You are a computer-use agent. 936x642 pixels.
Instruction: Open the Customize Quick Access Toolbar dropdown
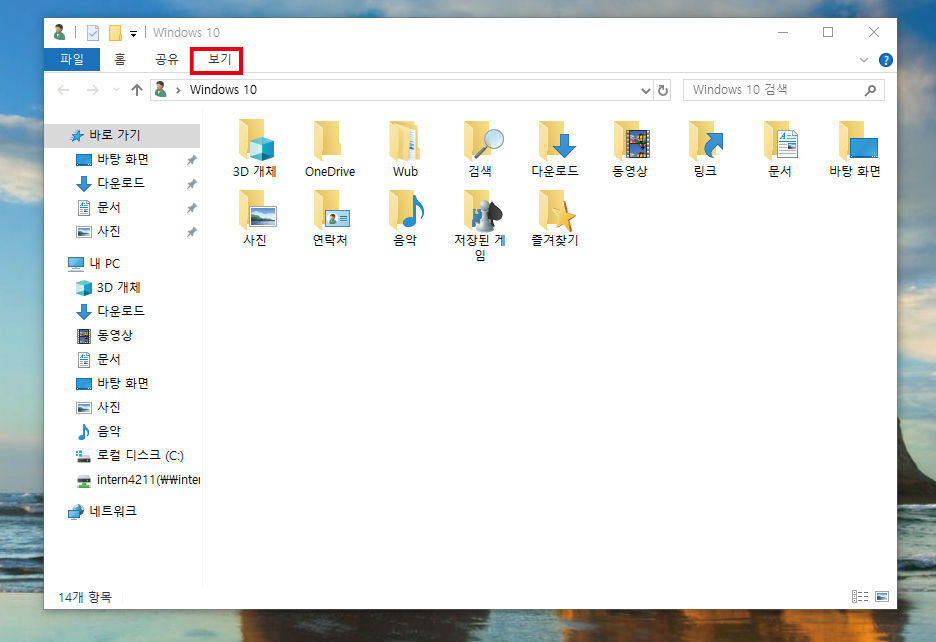pos(134,33)
